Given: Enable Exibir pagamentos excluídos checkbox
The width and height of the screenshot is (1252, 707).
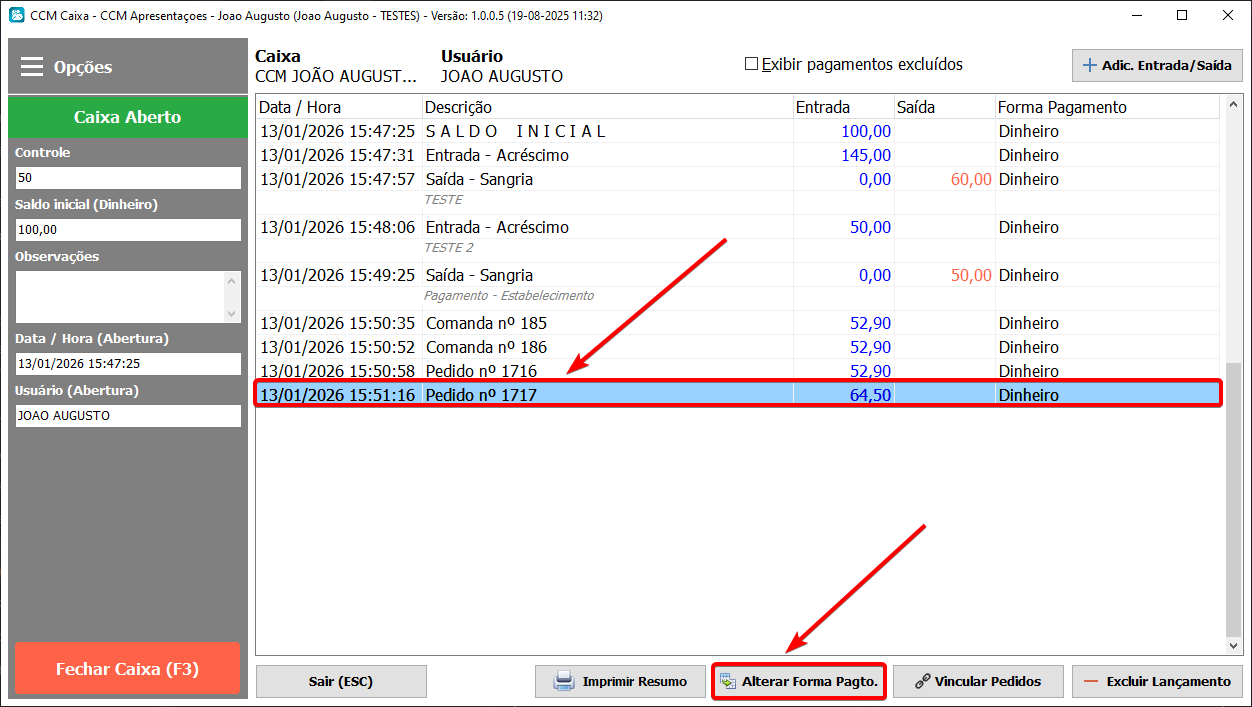Looking at the screenshot, I should click(752, 64).
